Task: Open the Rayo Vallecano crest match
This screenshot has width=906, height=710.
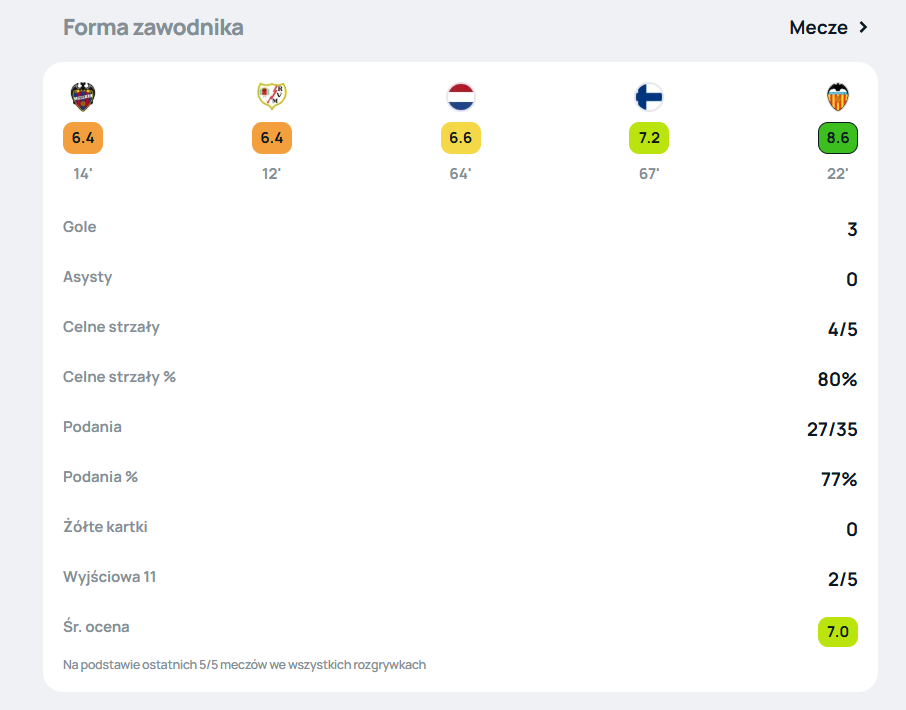Action: pos(272,96)
